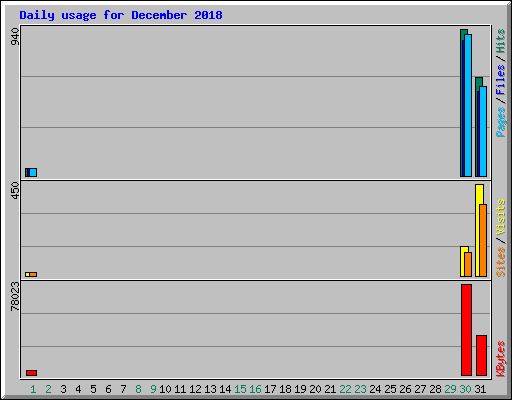Click the Files legend label
Viewport: 512px width, 400px height.
500,79
